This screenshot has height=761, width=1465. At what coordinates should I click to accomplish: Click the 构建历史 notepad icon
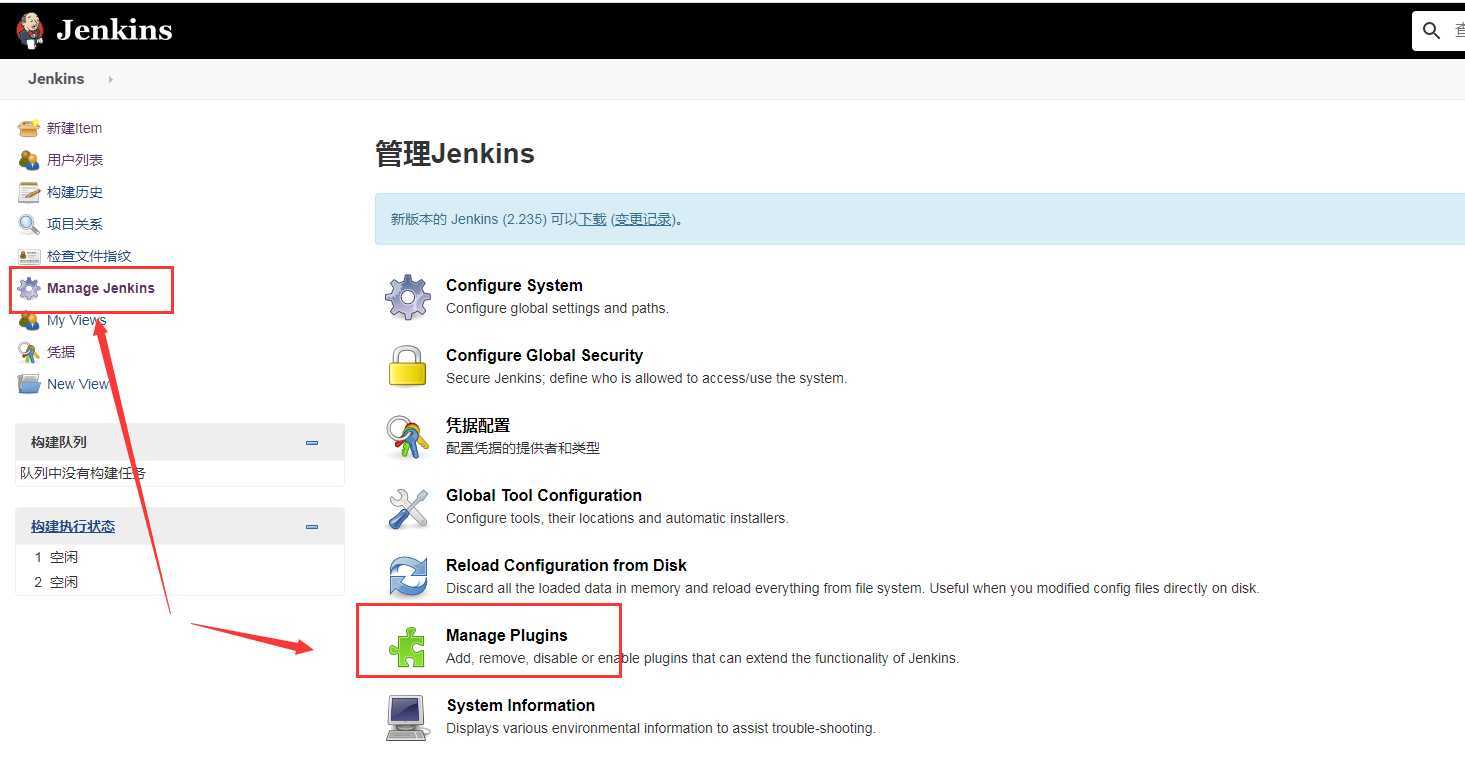pos(29,192)
